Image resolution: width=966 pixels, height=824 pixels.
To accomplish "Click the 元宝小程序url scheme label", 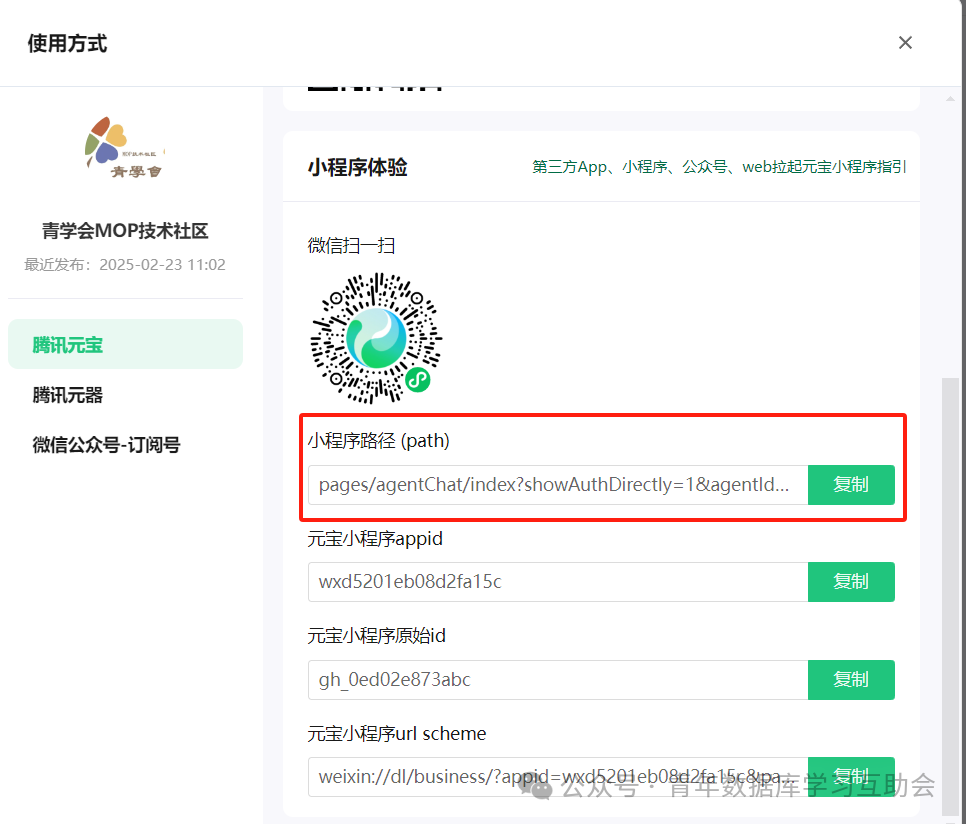I will pos(397,733).
